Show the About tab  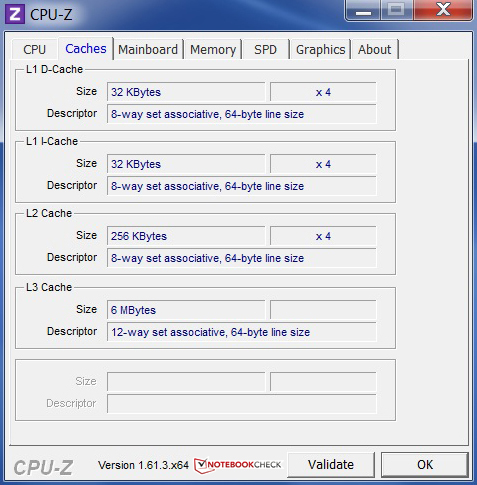click(374, 50)
